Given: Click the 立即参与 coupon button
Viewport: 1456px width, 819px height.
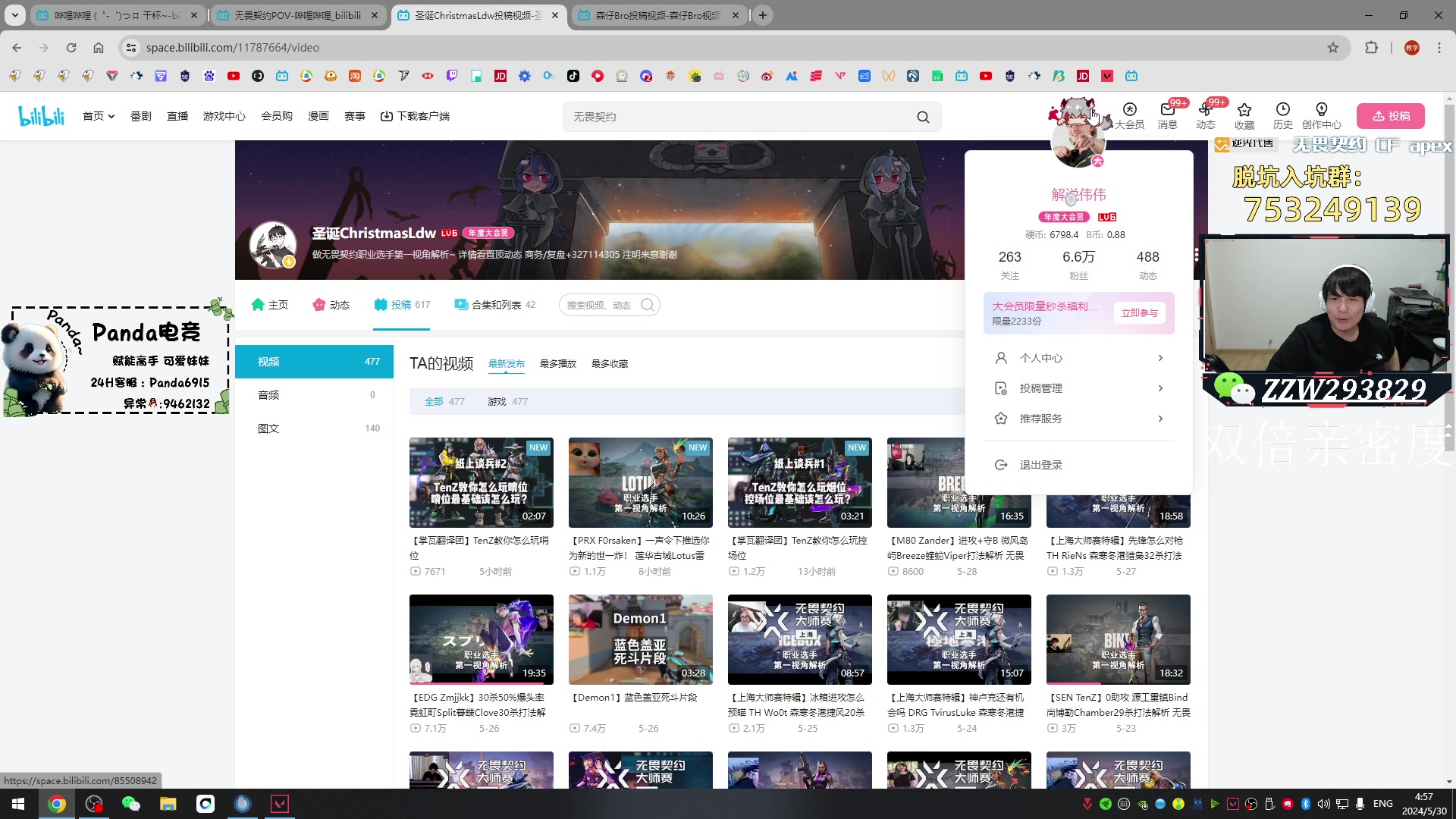Looking at the screenshot, I should (x=1139, y=312).
